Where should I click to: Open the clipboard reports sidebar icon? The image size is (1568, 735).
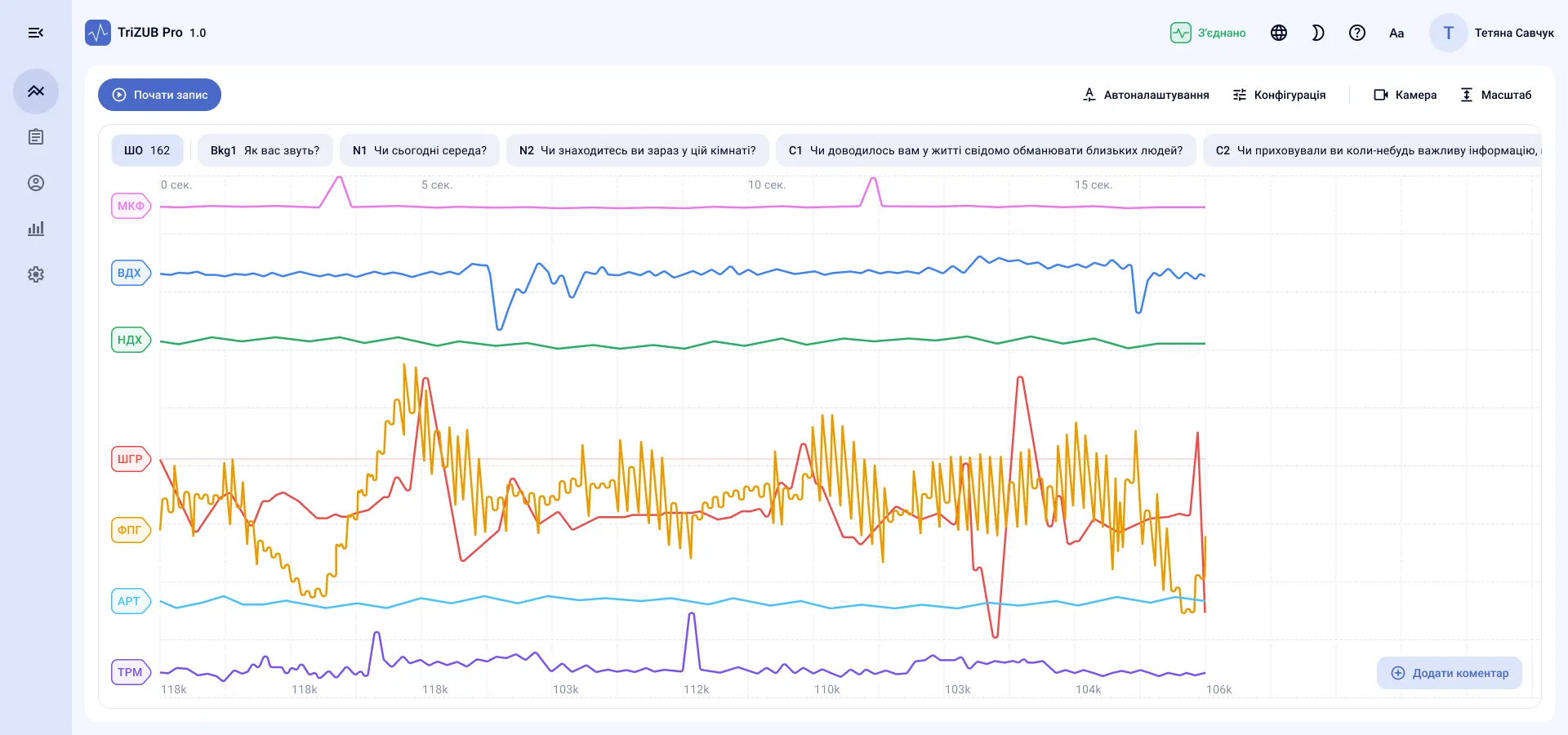click(36, 137)
